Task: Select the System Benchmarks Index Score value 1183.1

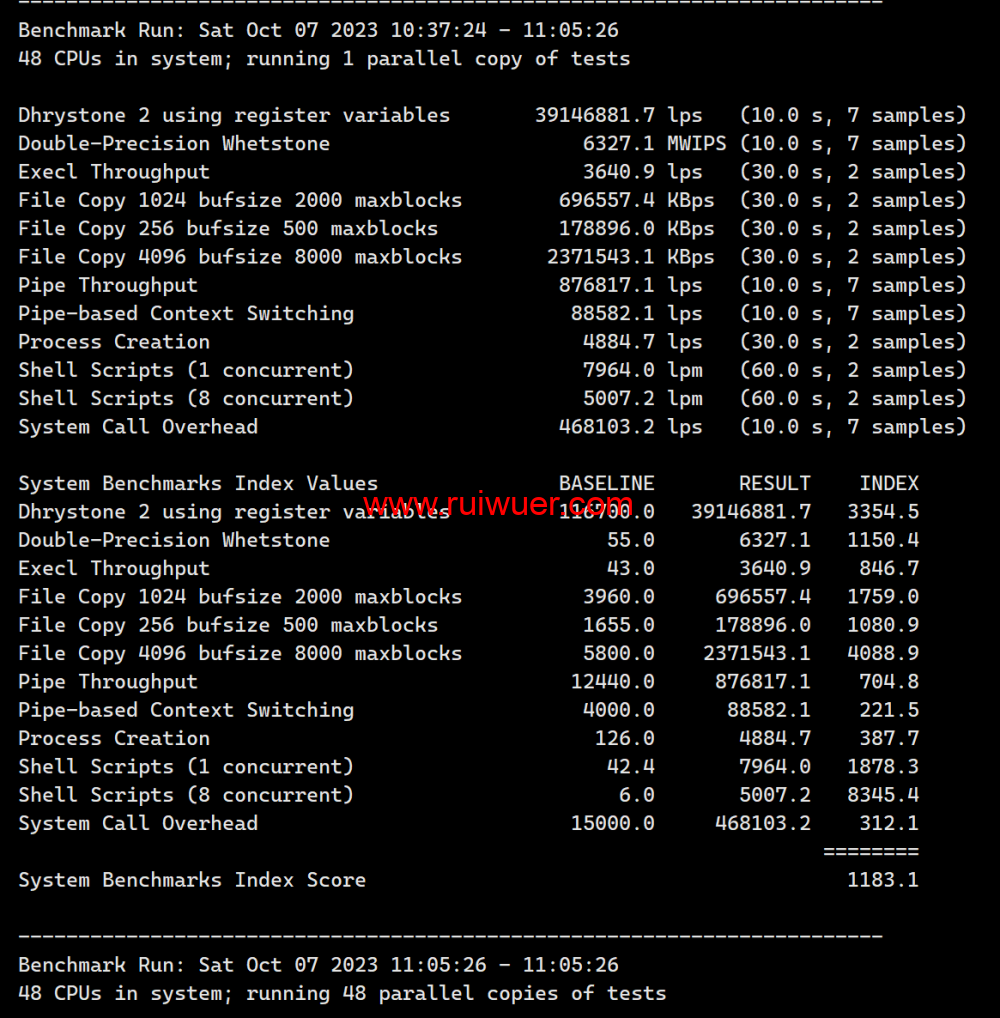Action: [882, 880]
